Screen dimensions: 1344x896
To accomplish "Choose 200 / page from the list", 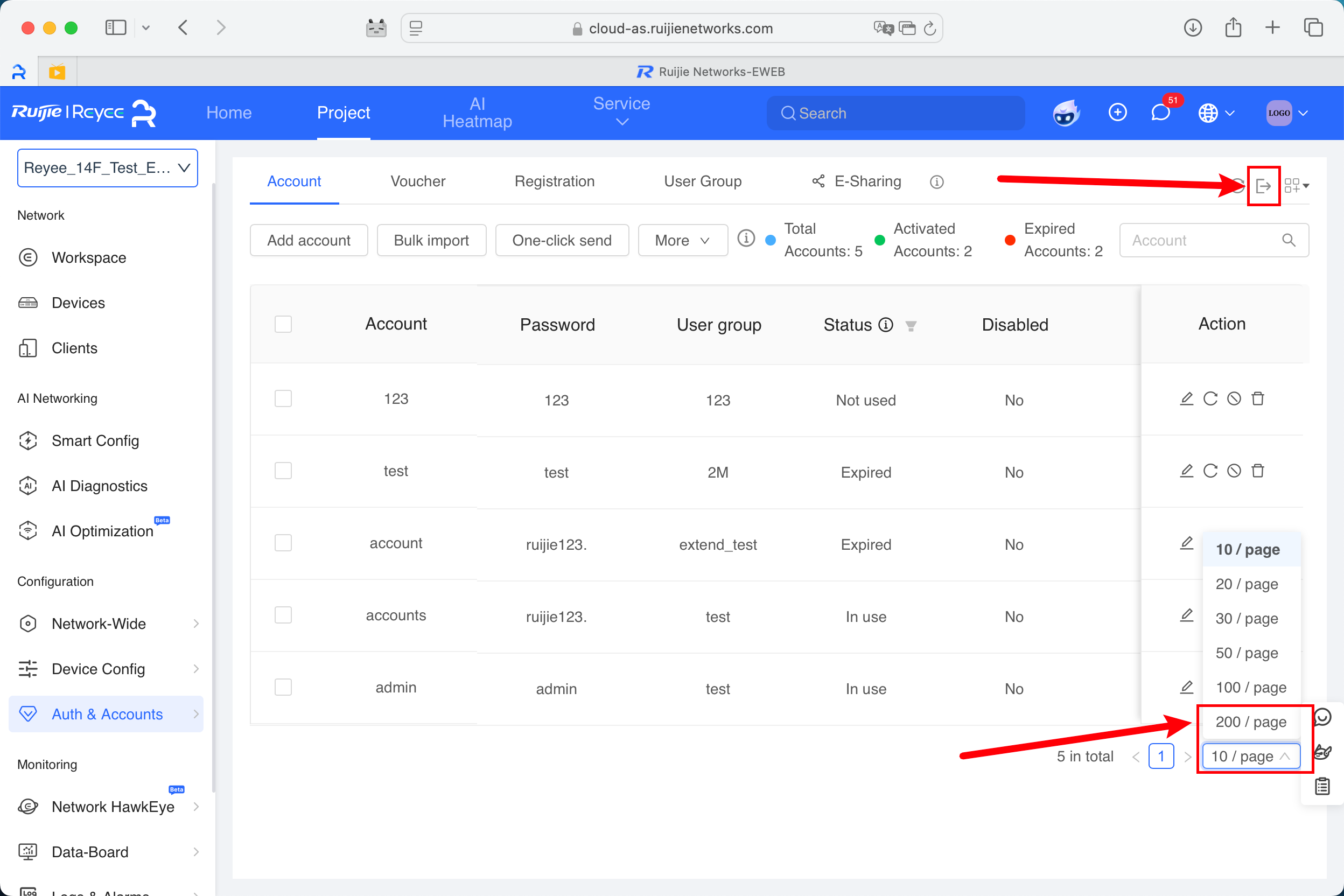I will click(x=1250, y=722).
